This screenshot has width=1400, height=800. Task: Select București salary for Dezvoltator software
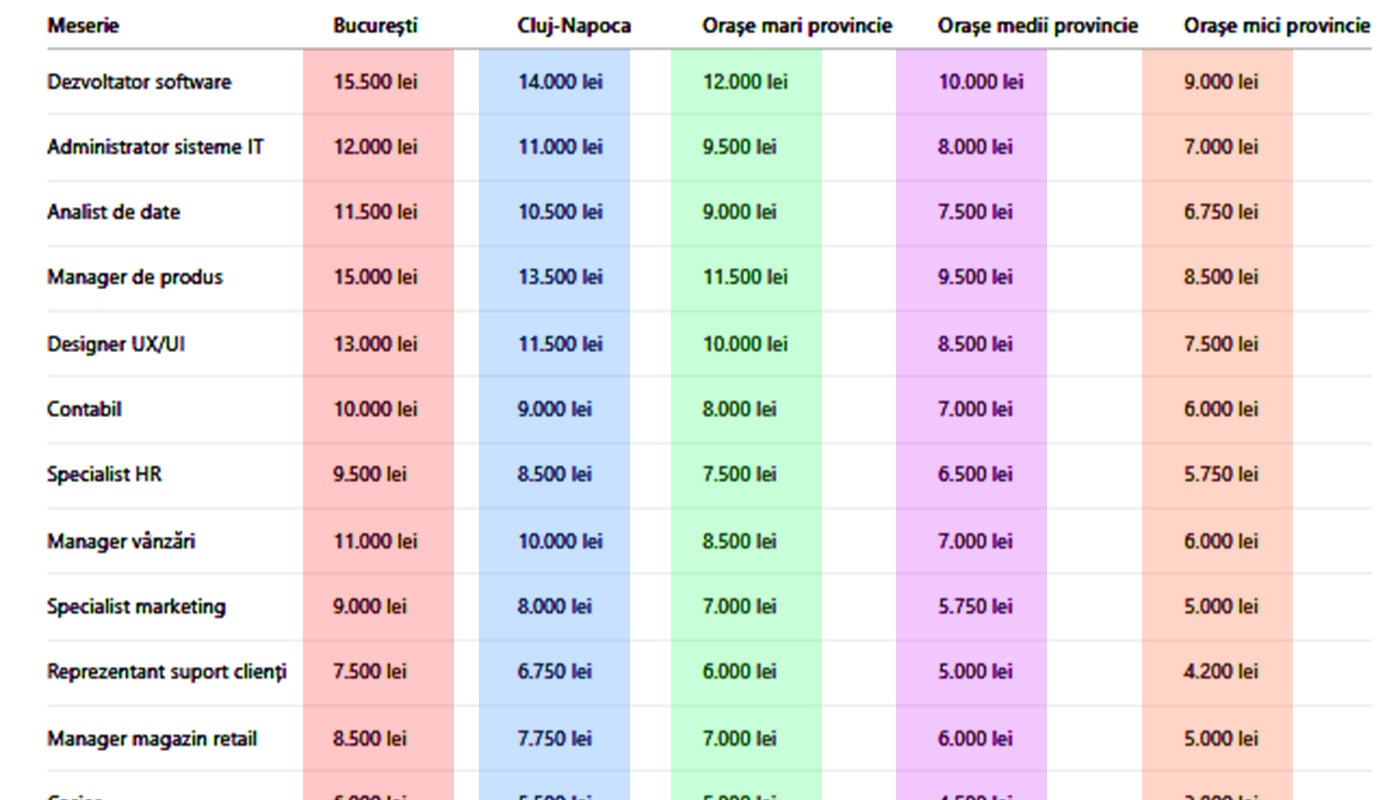pyautogui.click(x=375, y=82)
